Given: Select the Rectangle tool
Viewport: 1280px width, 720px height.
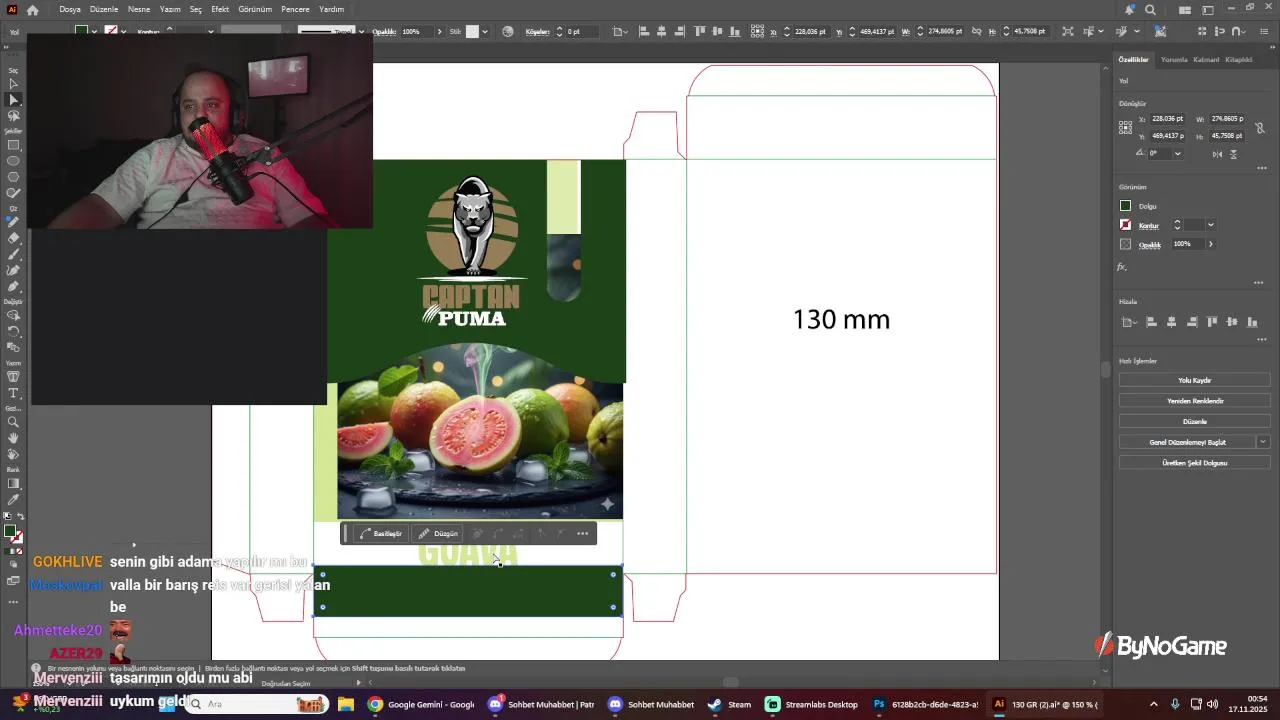Looking at the screenshot, I should click(x=14, y=145).
